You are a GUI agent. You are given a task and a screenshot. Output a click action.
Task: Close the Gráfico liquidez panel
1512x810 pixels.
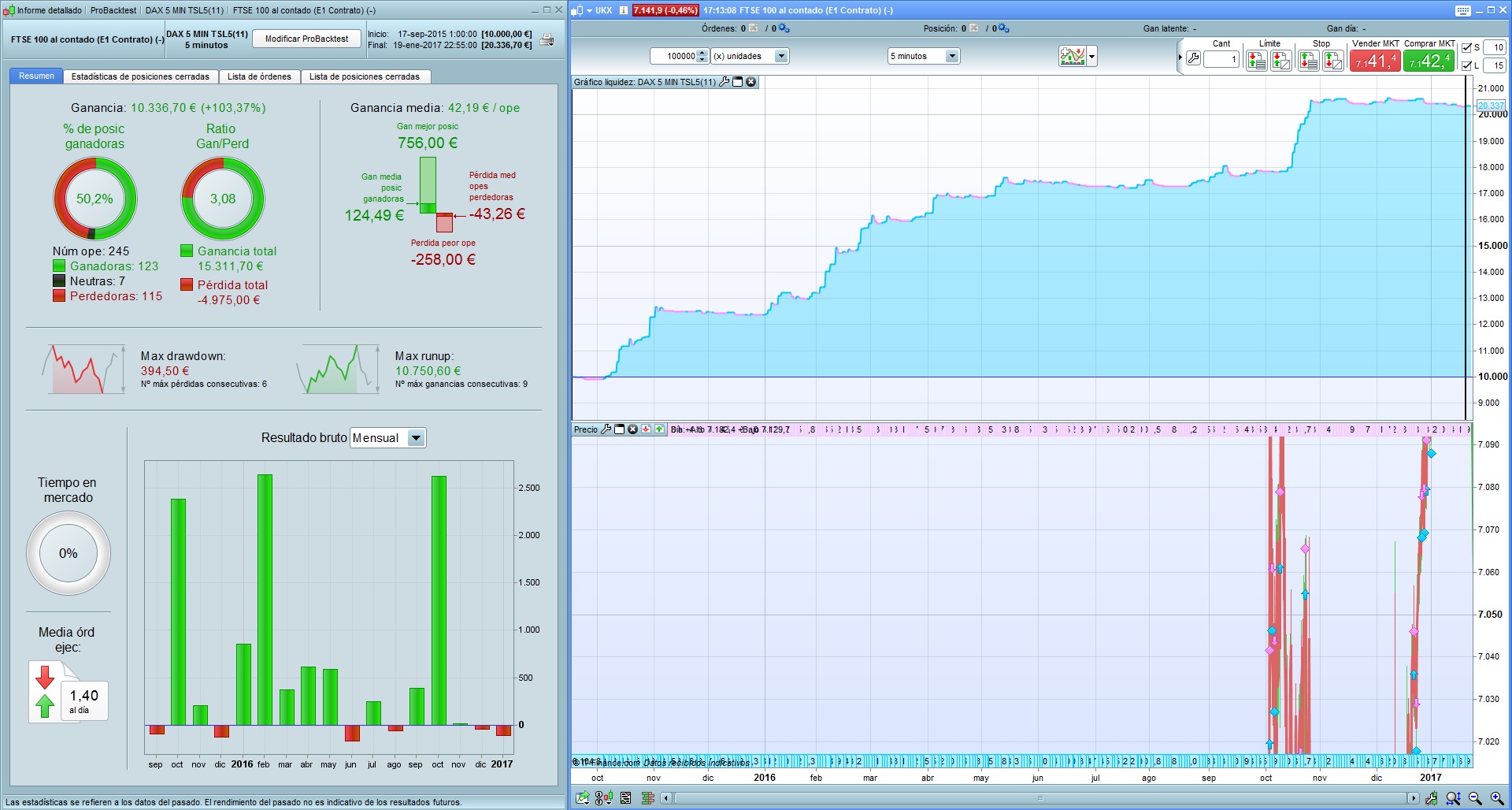pos(751,82)
